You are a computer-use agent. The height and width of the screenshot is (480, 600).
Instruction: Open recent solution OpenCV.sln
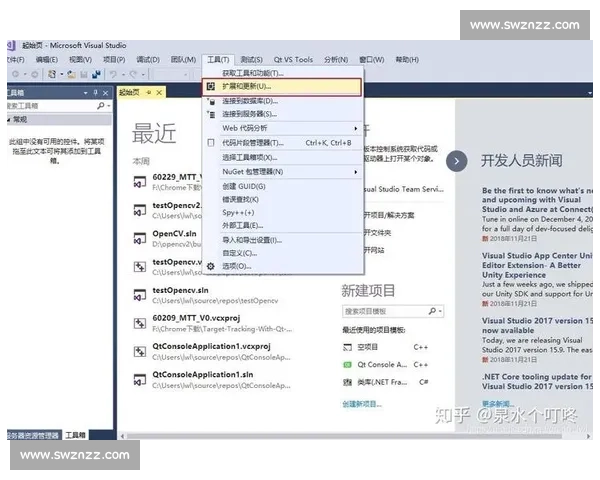[x=174, y=233]
